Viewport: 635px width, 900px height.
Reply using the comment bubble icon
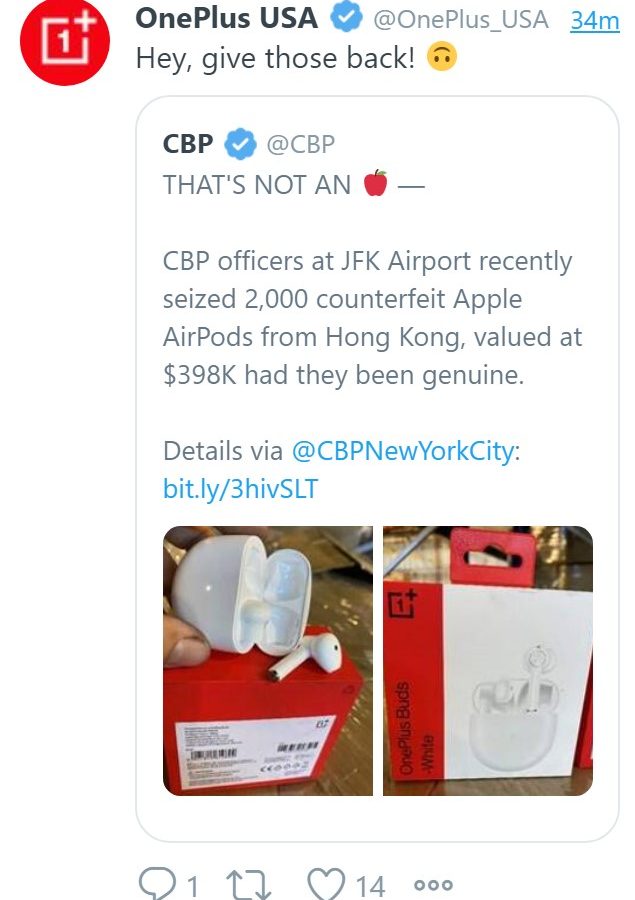(x=158, y=883)
